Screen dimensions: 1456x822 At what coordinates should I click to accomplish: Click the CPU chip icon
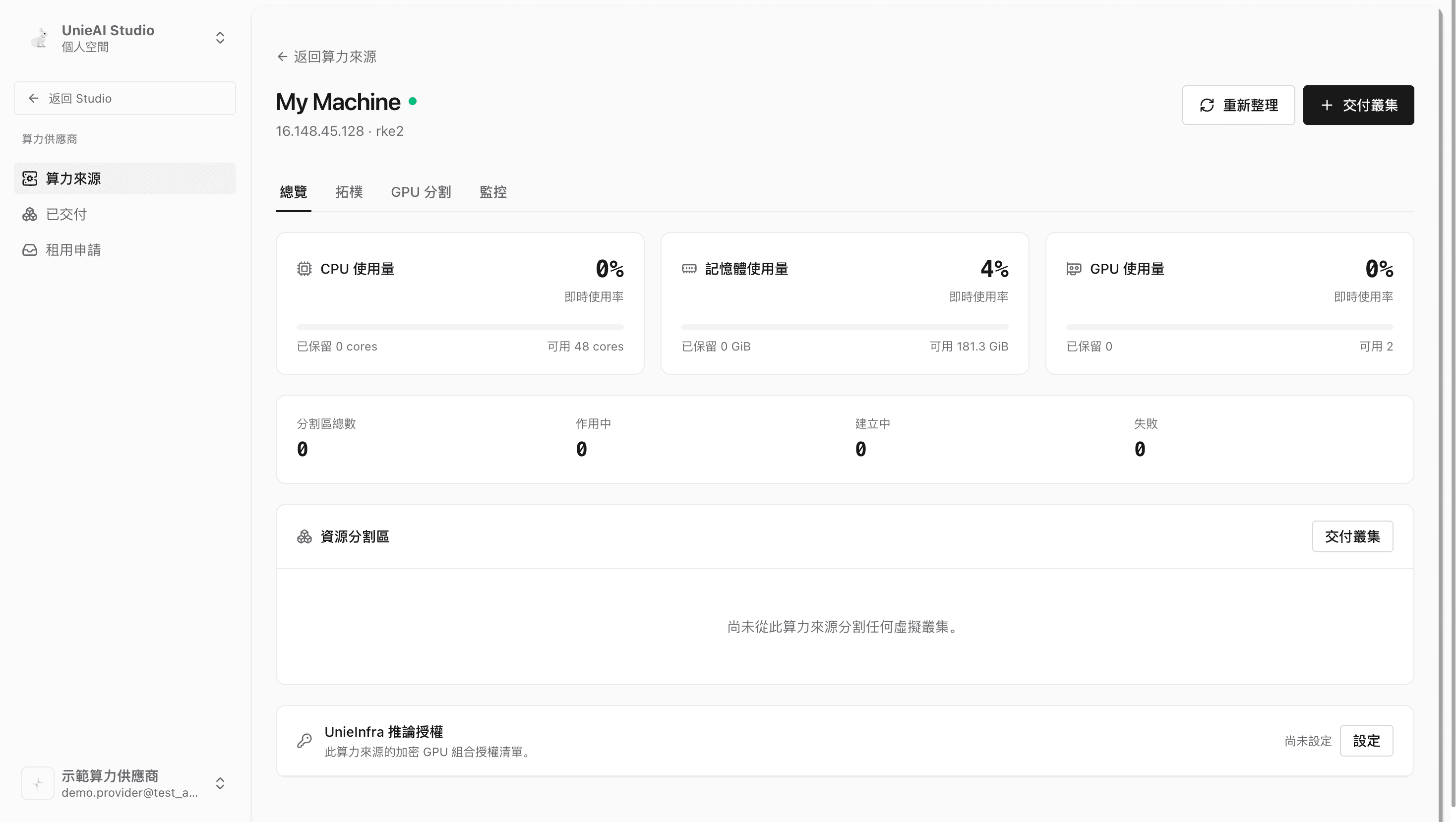point(304,269)
